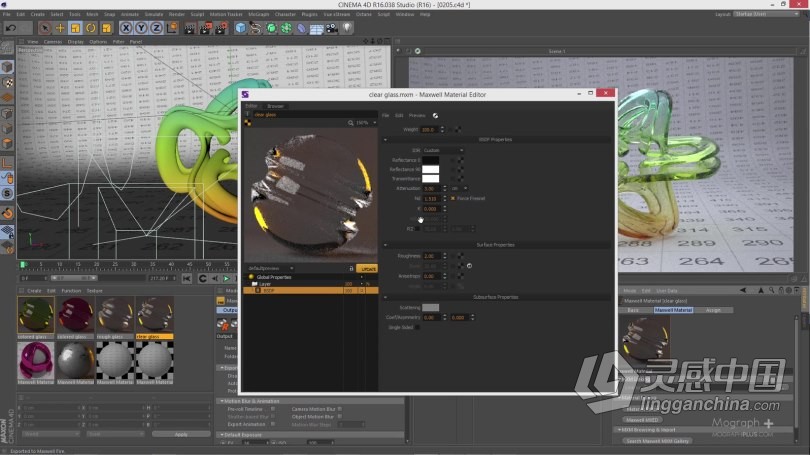Click the preview lock icon
The image size is (810, 455).
(x=351, y=269)
